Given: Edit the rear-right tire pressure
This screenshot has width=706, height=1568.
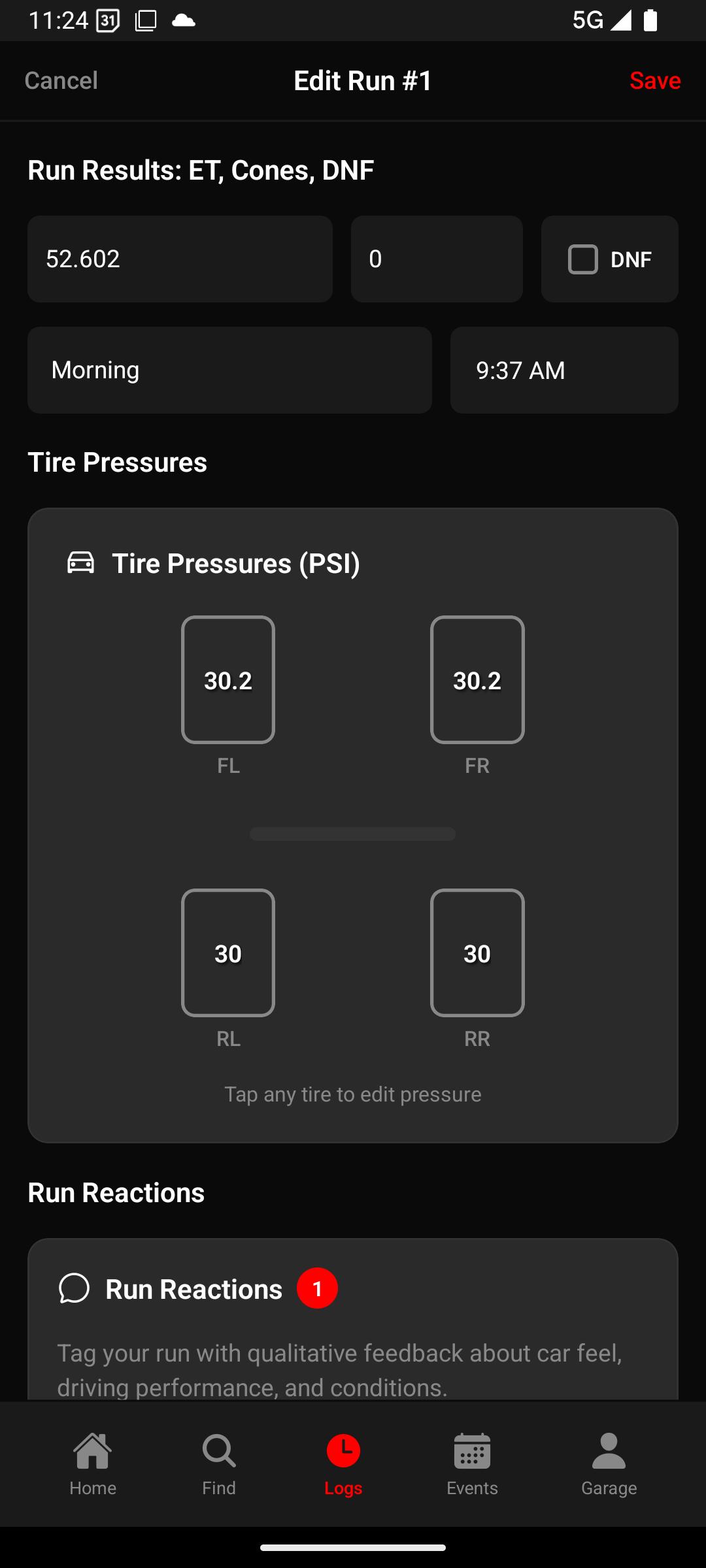Looking at the screenshot, I should click(477, 953).
